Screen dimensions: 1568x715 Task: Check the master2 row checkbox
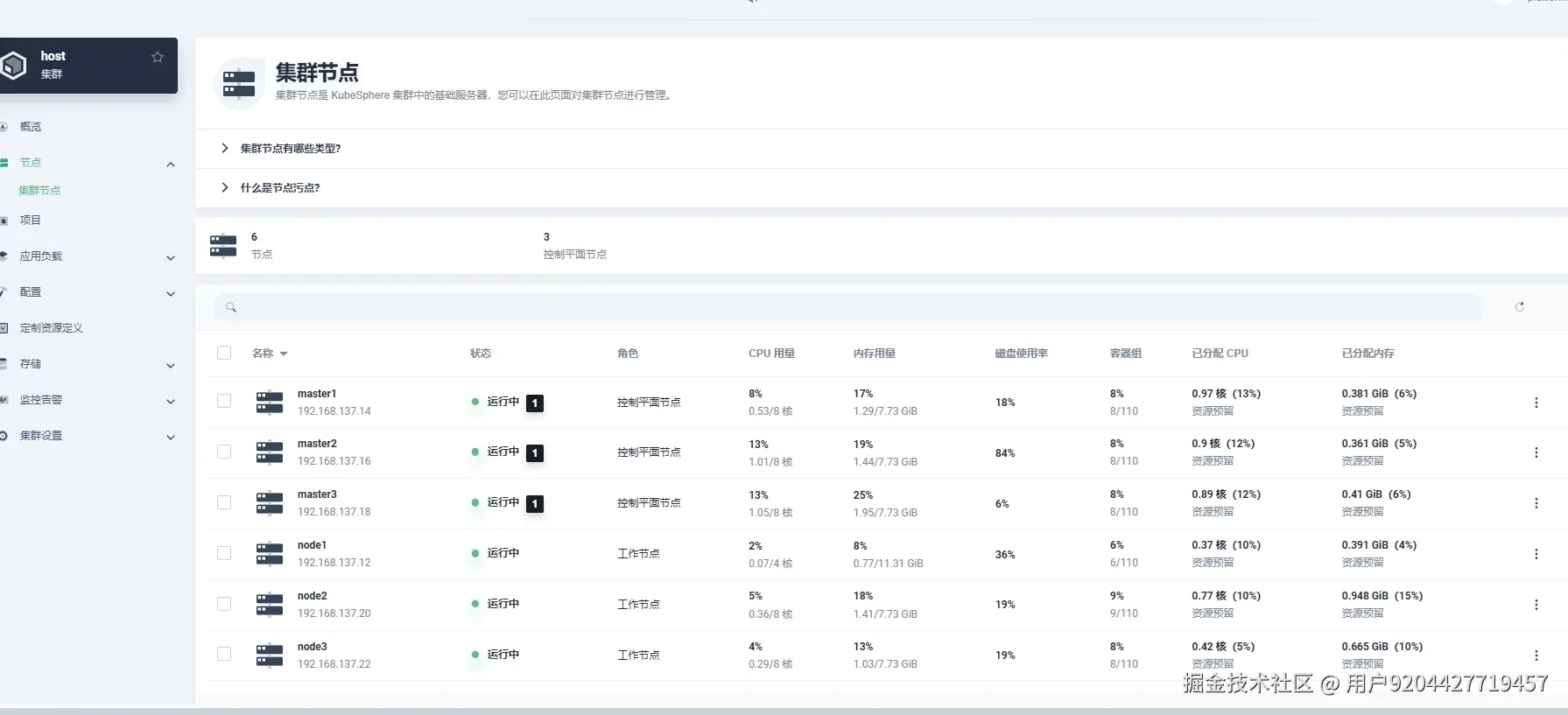(x=224, y=452)
